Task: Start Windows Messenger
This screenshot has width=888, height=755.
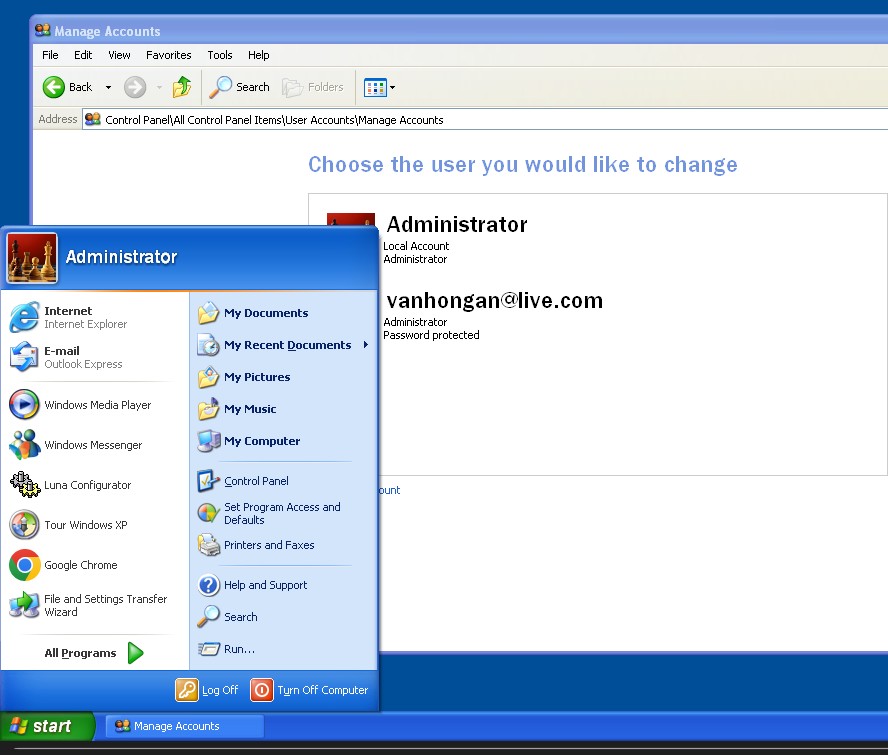Action: pyautogui.click(x=92, y=445)
